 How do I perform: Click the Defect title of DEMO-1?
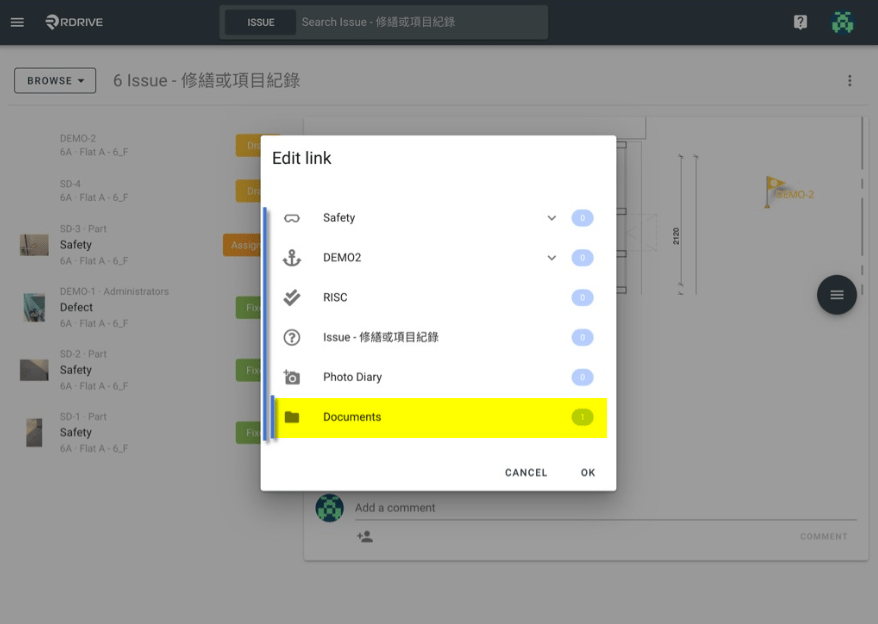(x=76, y=307)
